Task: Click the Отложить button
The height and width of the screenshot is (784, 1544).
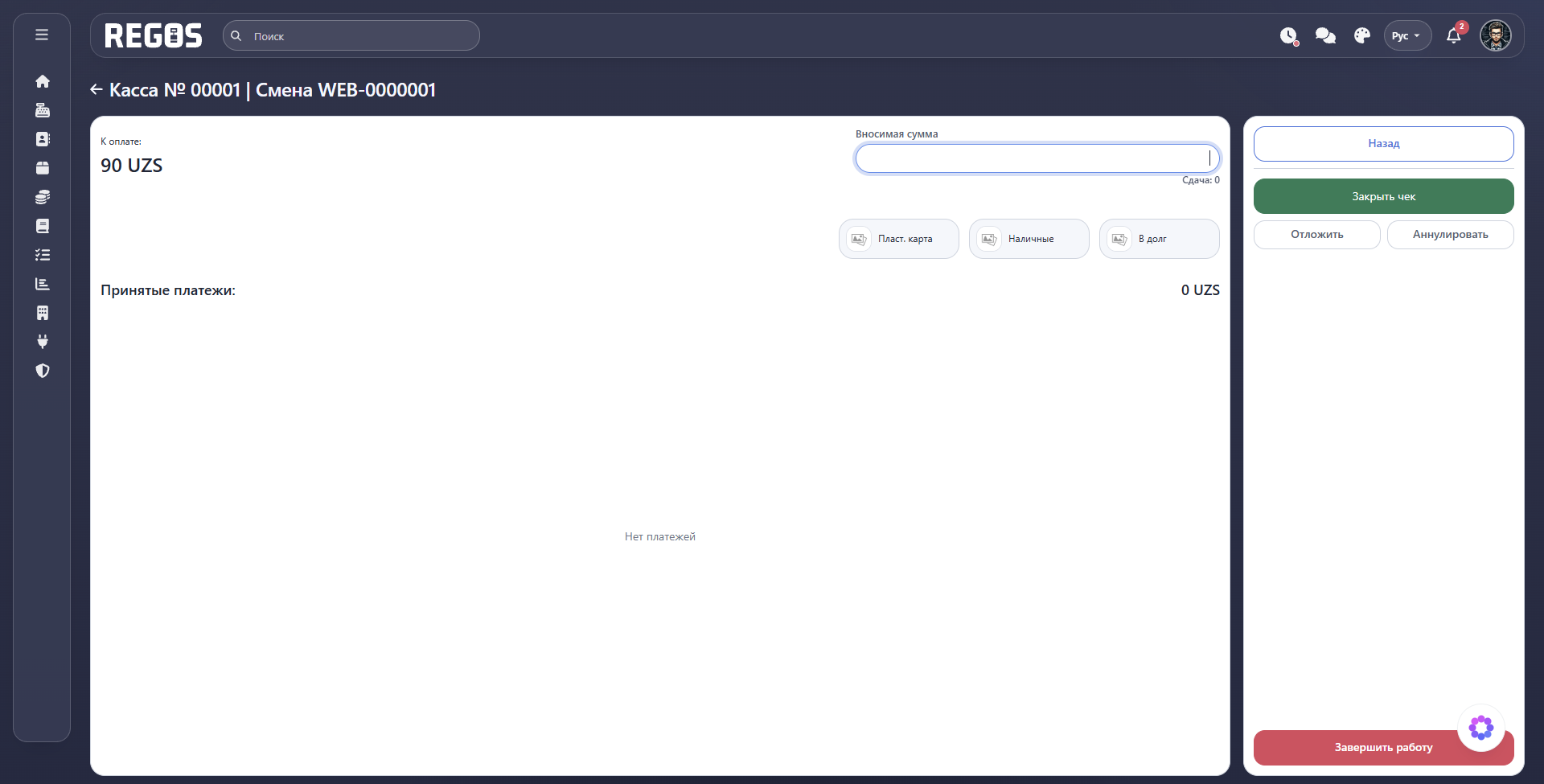Action: [x=1317, y=235]
